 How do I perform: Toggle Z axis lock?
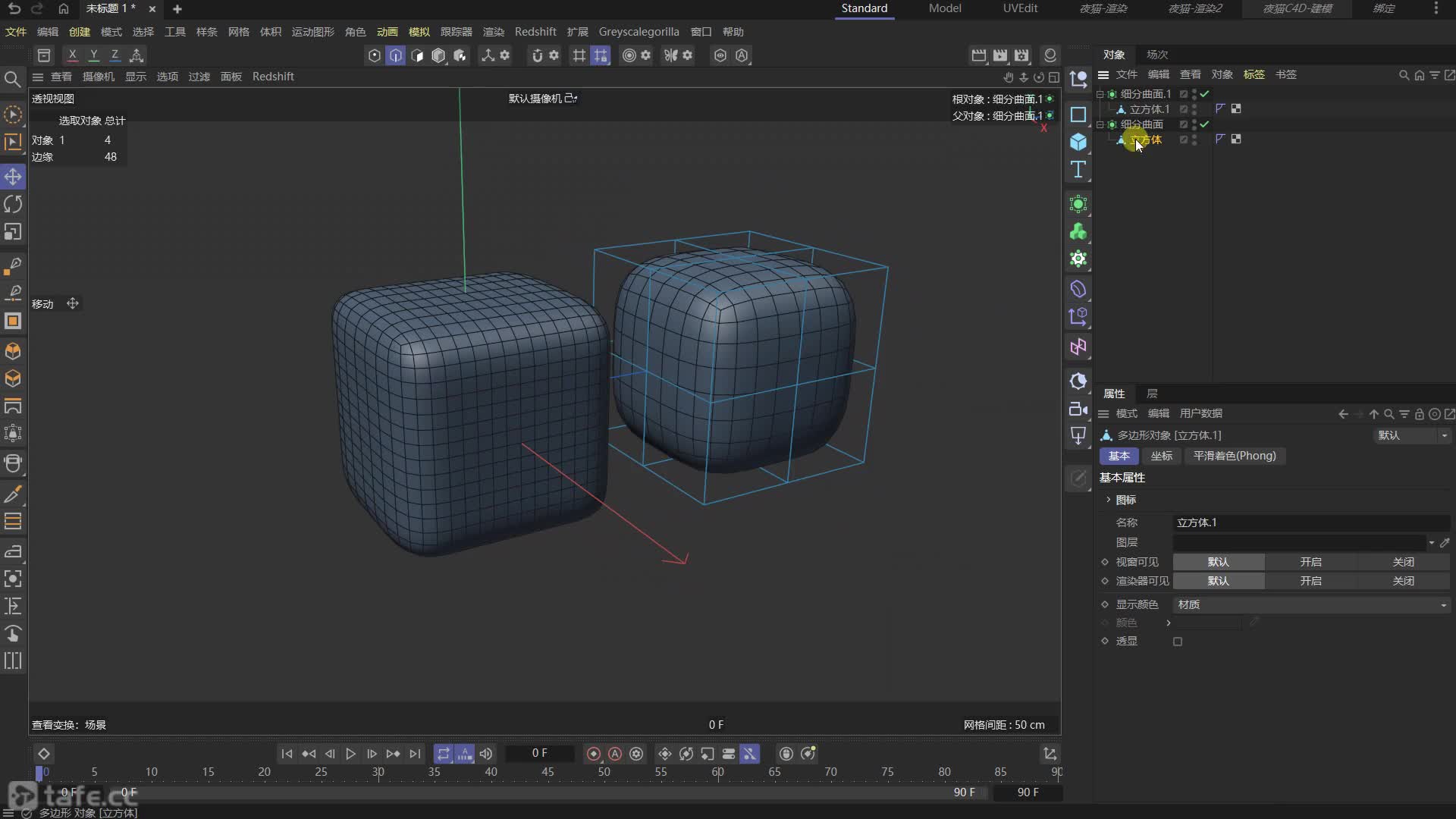pyautogui.click(x=115, y=55)
